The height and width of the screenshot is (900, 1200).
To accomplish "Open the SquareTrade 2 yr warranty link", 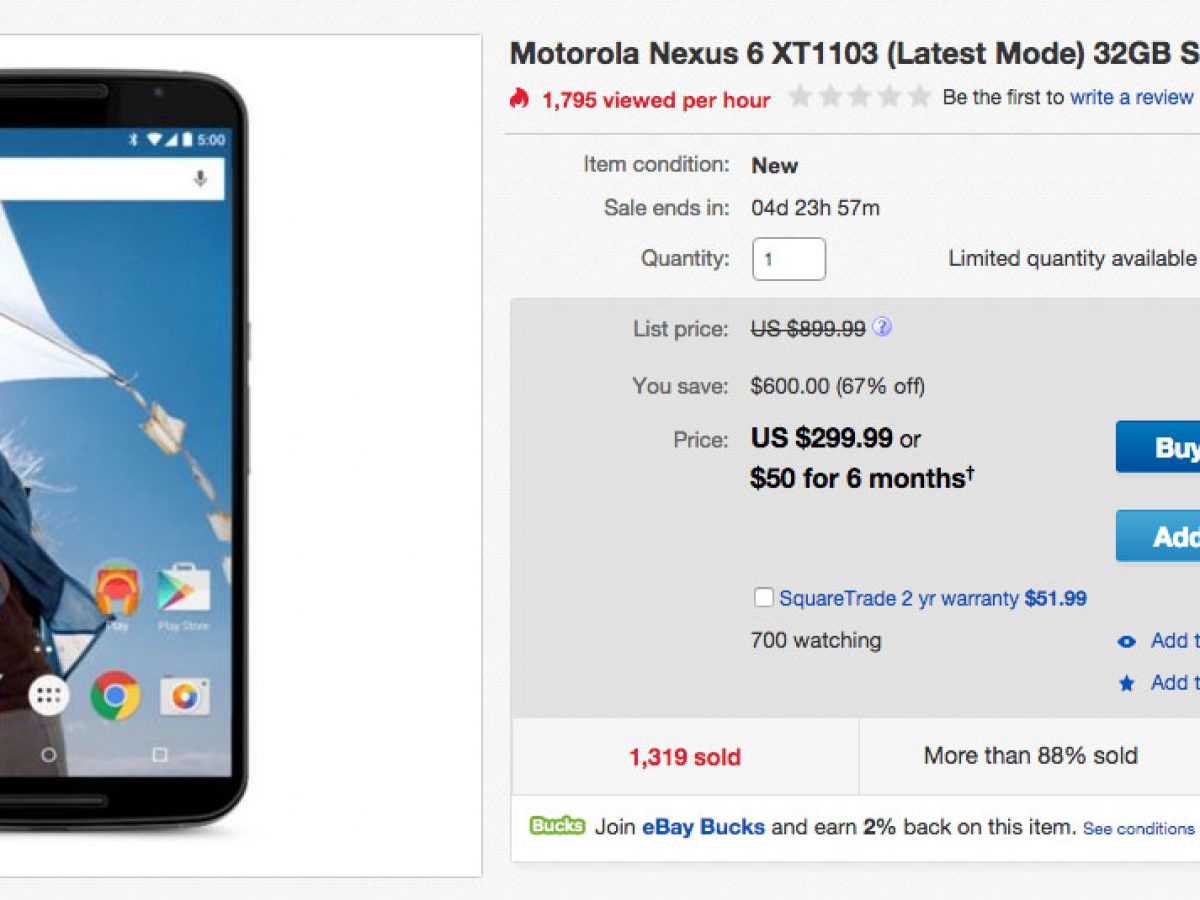I will pos(900,599).
